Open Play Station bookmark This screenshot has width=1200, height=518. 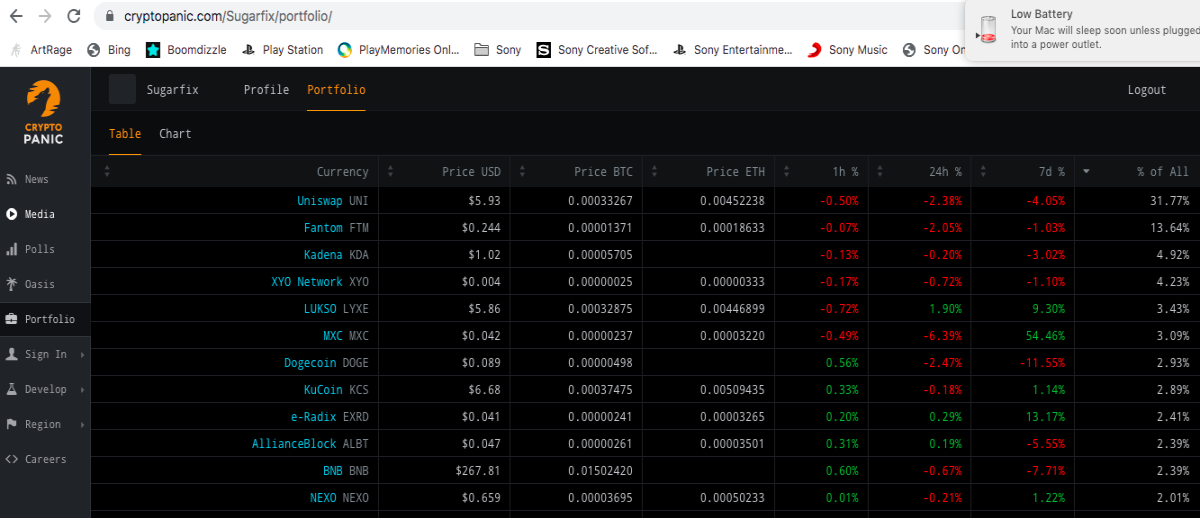click(x=282, y=49)
